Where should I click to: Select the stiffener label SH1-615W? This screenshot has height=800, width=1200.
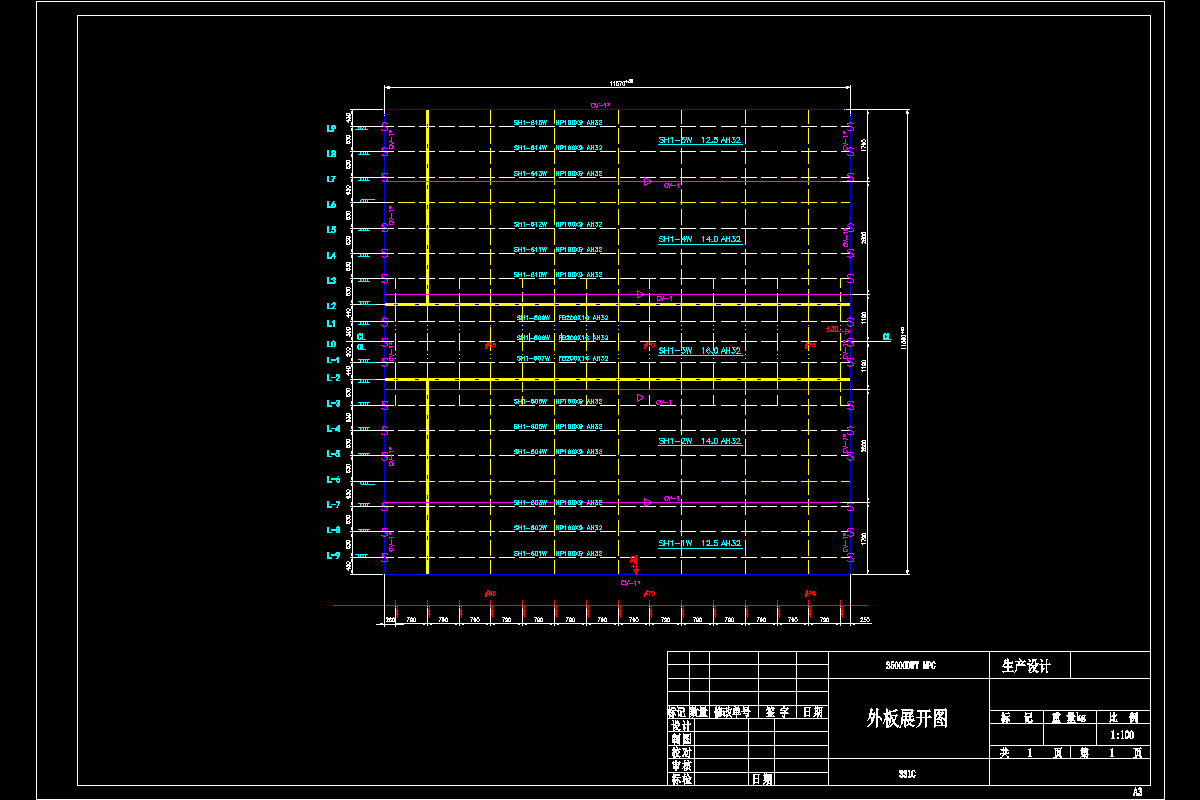(x=530, y=123)
